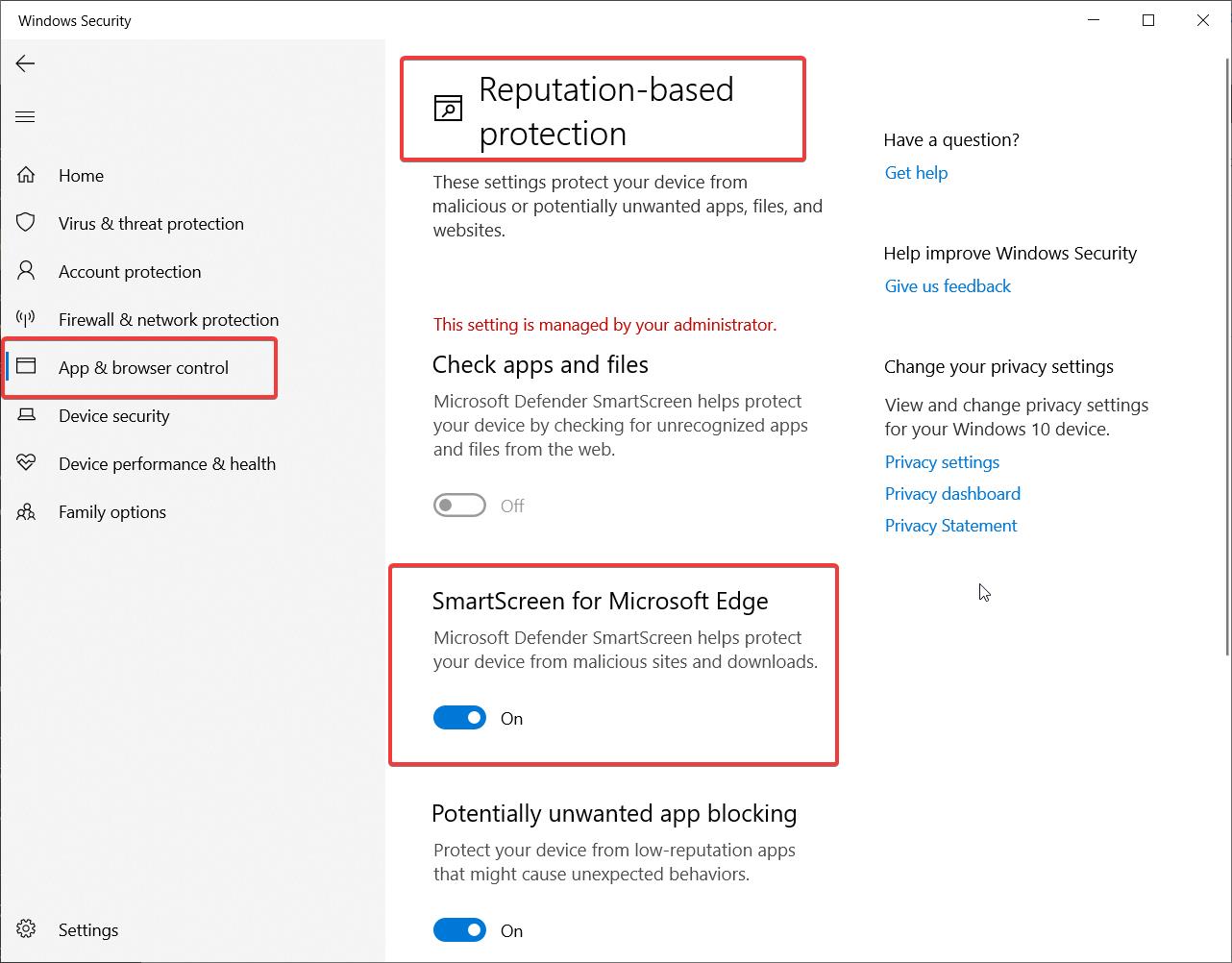Open the Get help link
The height and width of the screenshot is (963, 1232).
click(x=916, y=173)
